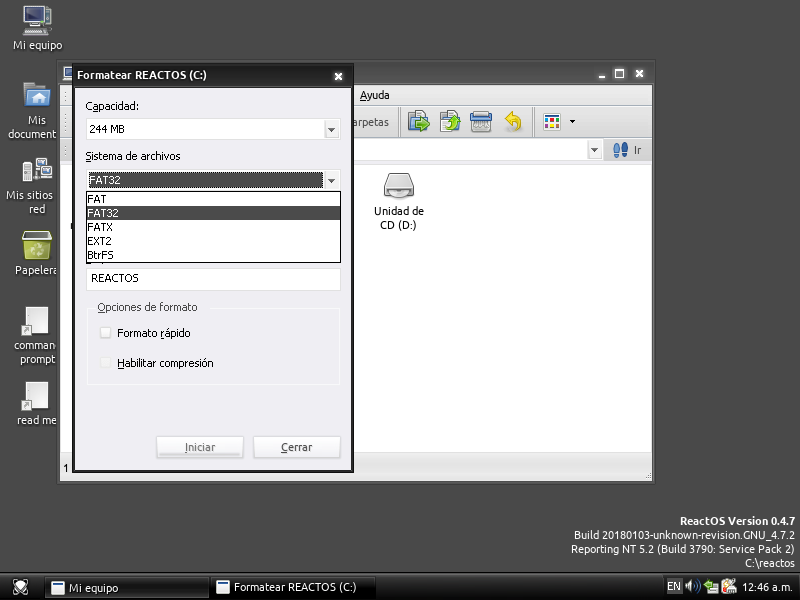Toggle the Habilitar compresión checkbox
The image size is (800, 600).
[x=106, y=363]
